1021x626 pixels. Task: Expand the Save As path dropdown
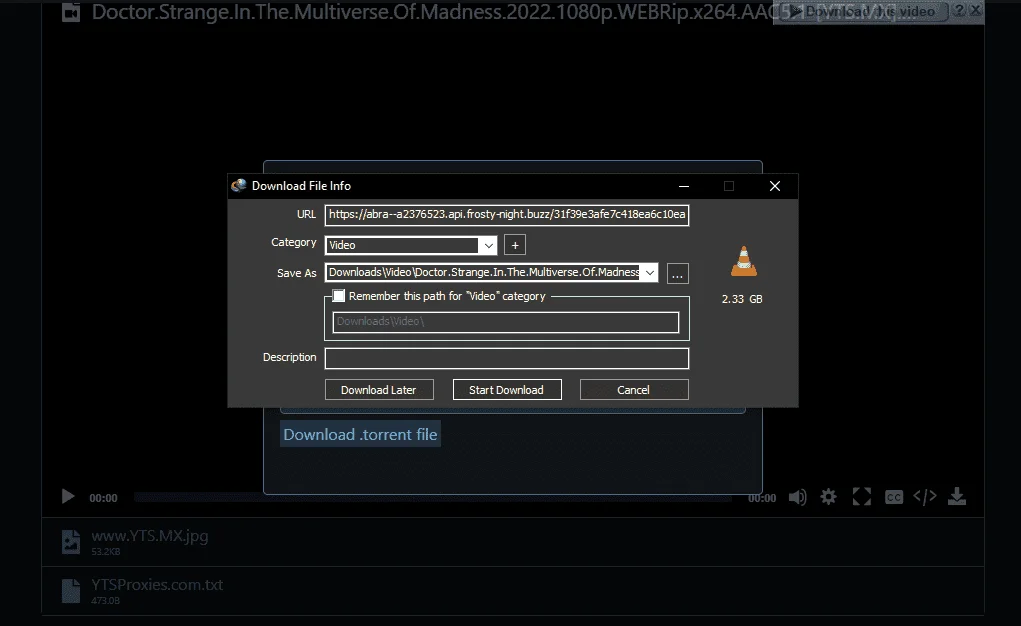(649, 272)
